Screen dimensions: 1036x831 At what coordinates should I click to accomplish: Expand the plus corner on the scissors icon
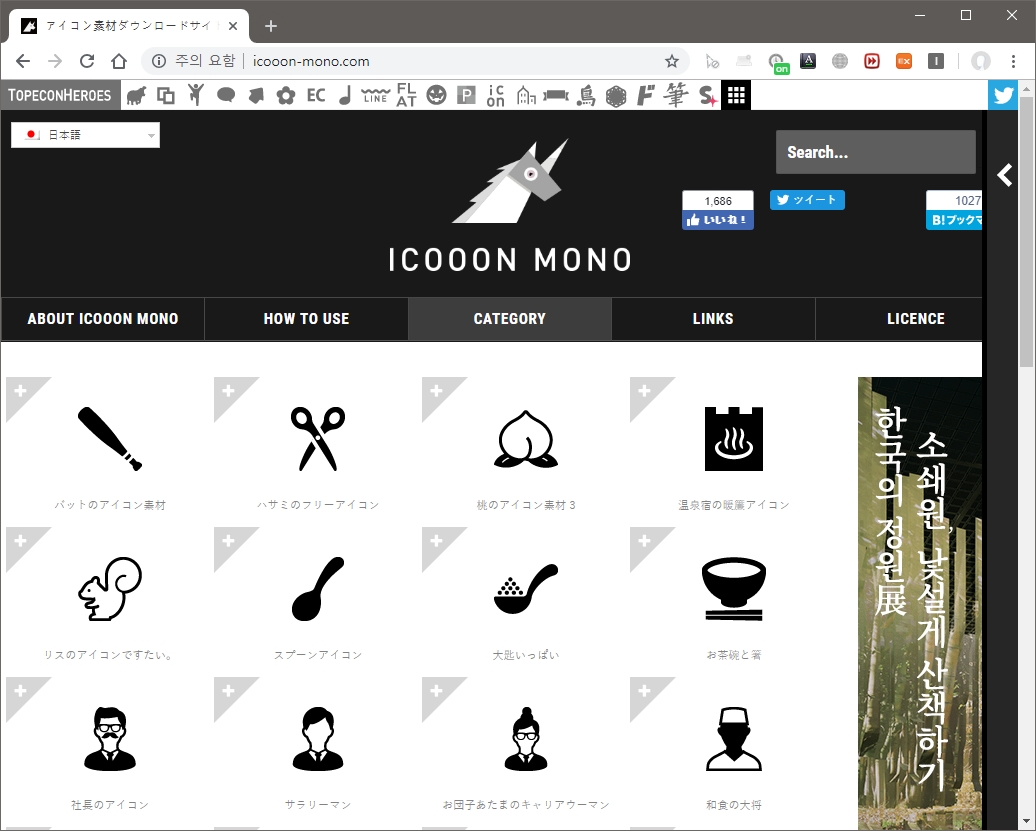click(228, 390)
